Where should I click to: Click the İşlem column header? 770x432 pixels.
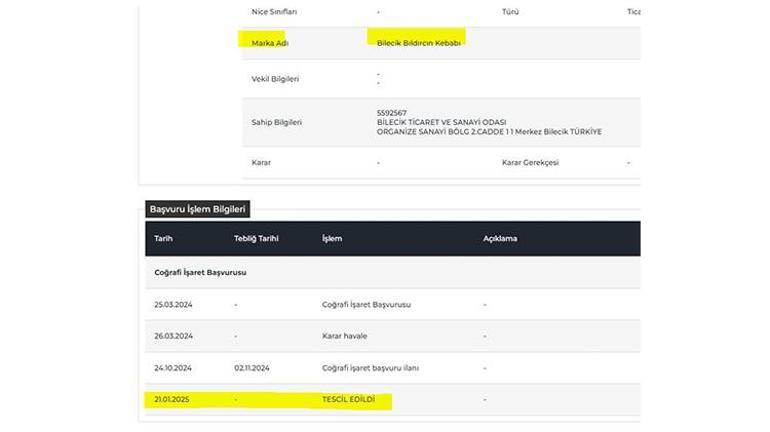click(332, 239)
